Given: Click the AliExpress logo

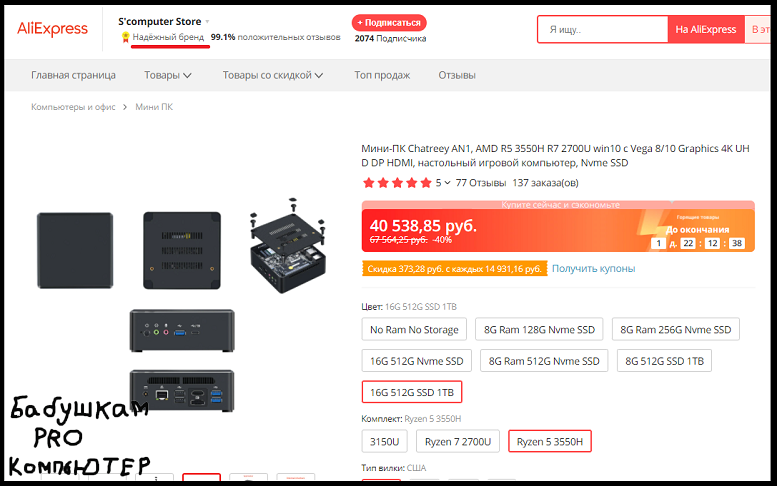Looking at the screenshot, I should coord(53,29).
